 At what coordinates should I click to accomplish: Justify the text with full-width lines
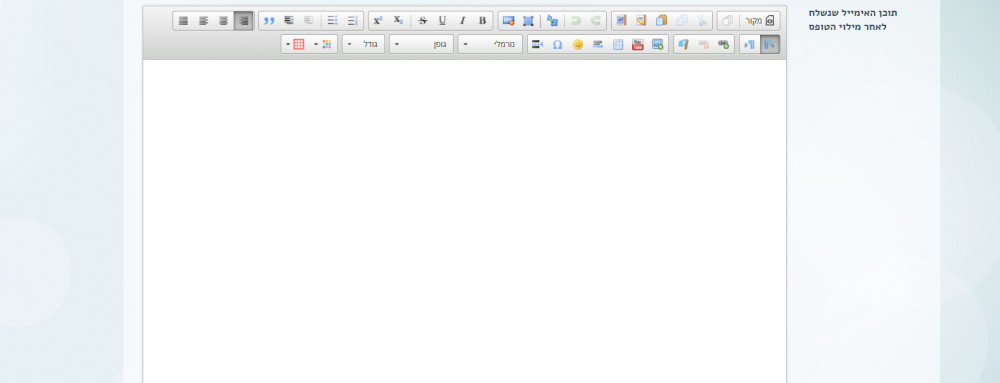183,20
